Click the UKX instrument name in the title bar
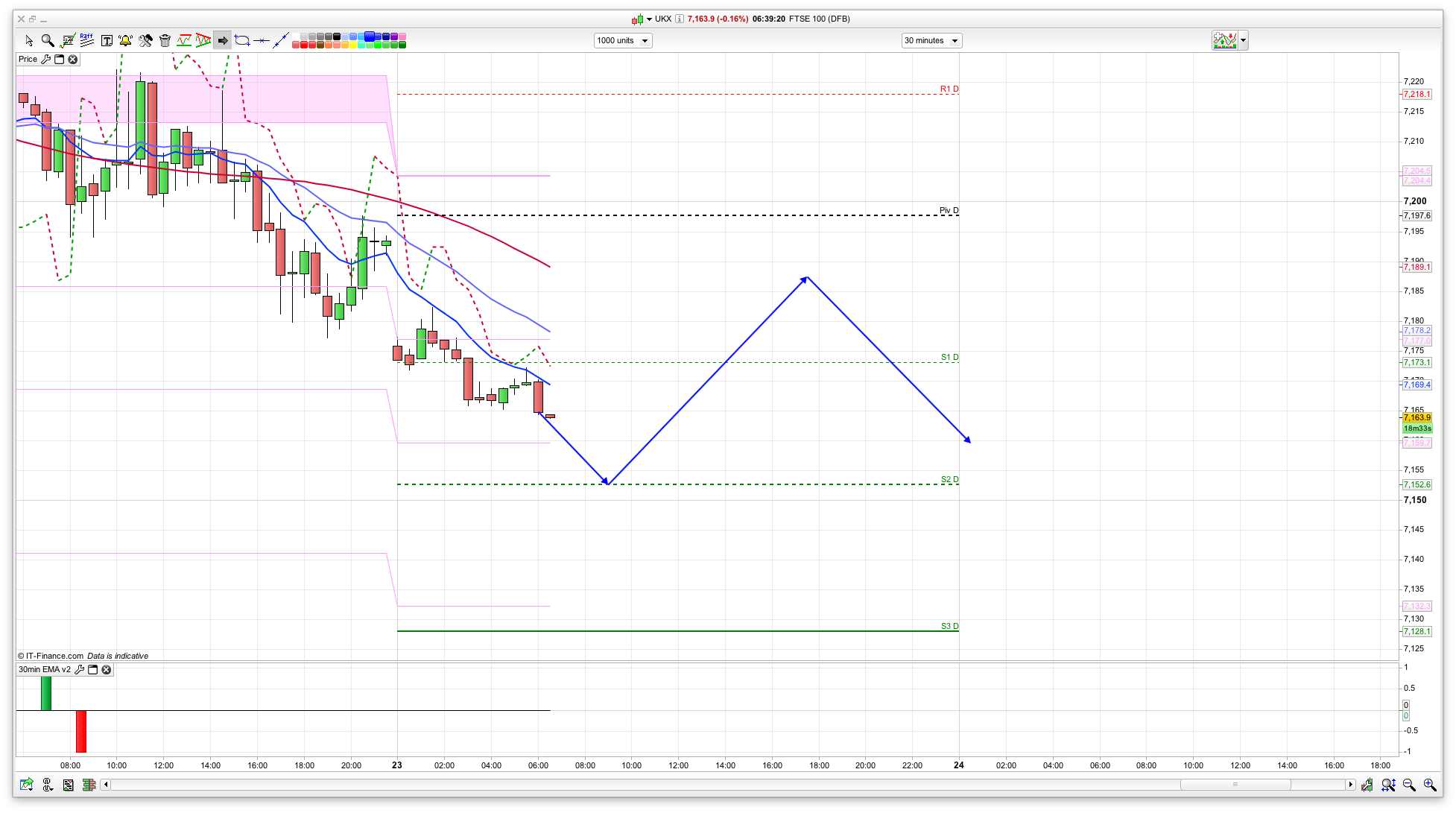This screenshot has width=1456, height=813. [x=662, y=19]
